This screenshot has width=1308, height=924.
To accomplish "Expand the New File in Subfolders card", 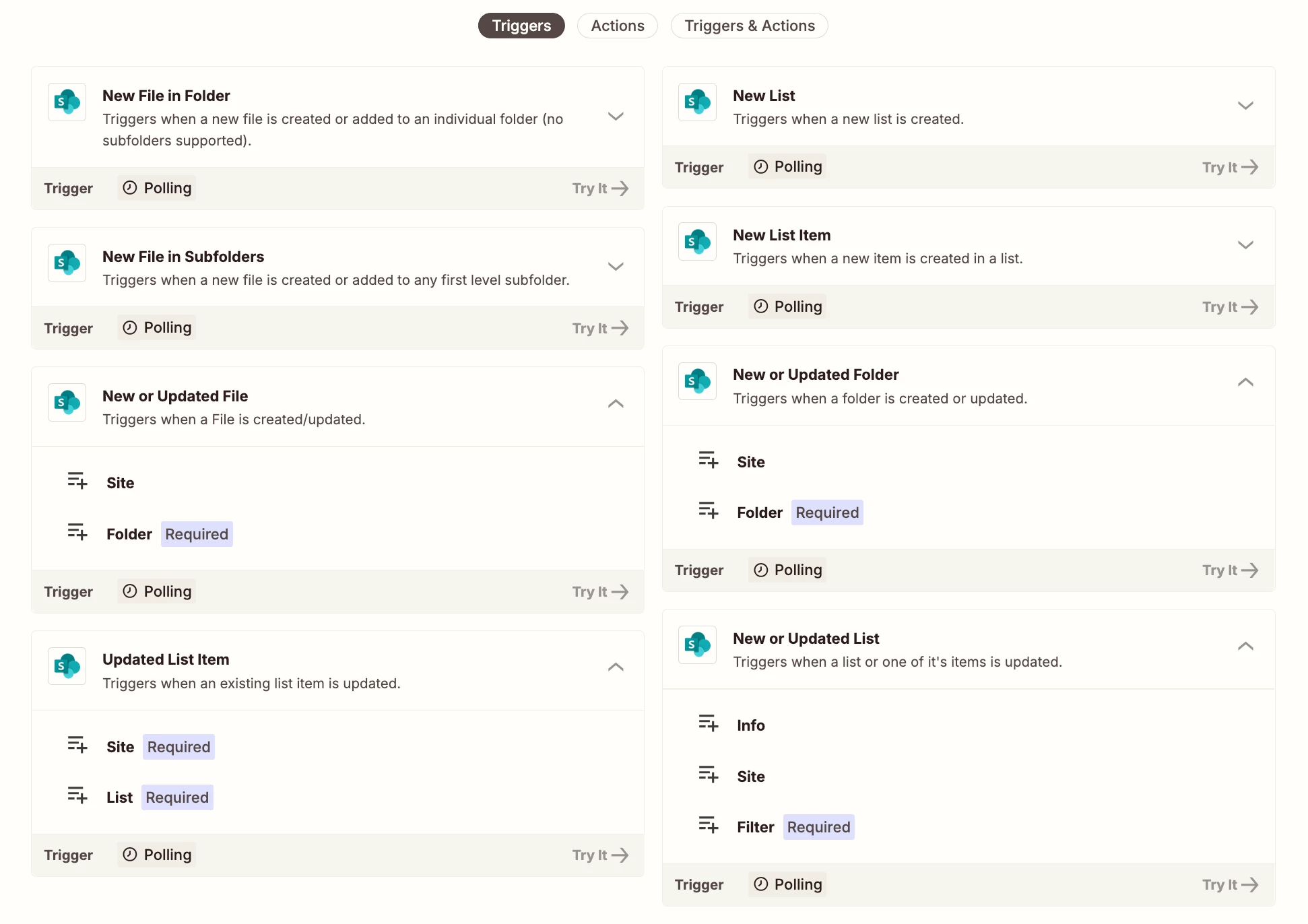I will (x=616, y=266).
